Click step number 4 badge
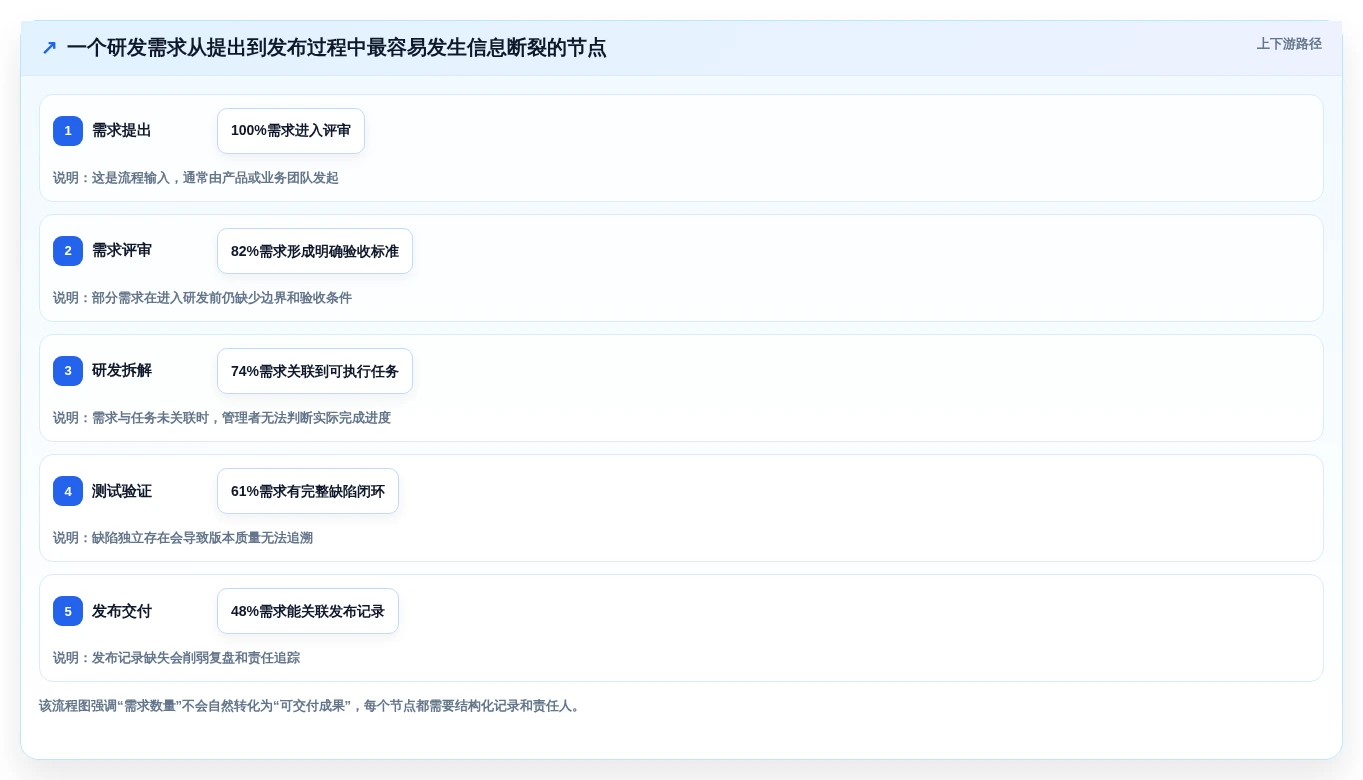Viewport: 1363px width, 780px height. [x=68, y=491]
